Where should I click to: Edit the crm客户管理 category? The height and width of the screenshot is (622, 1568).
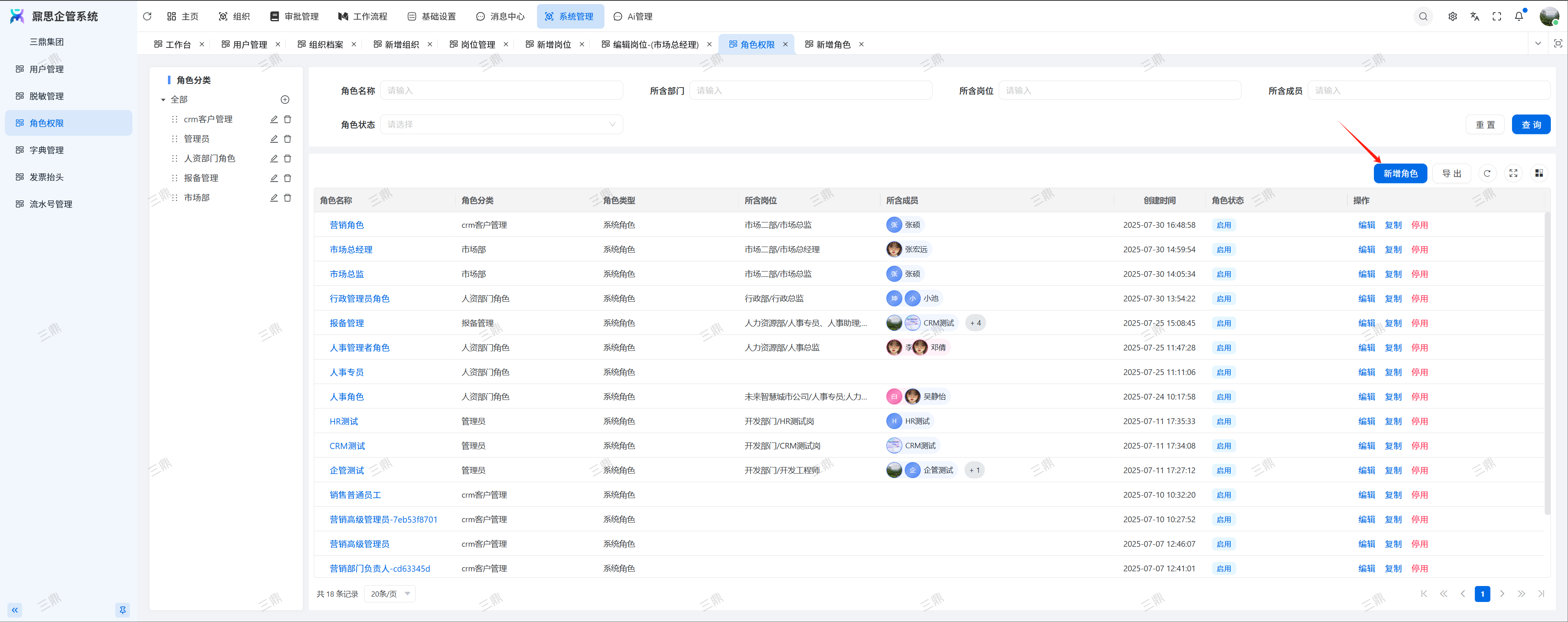coord(274,119)
